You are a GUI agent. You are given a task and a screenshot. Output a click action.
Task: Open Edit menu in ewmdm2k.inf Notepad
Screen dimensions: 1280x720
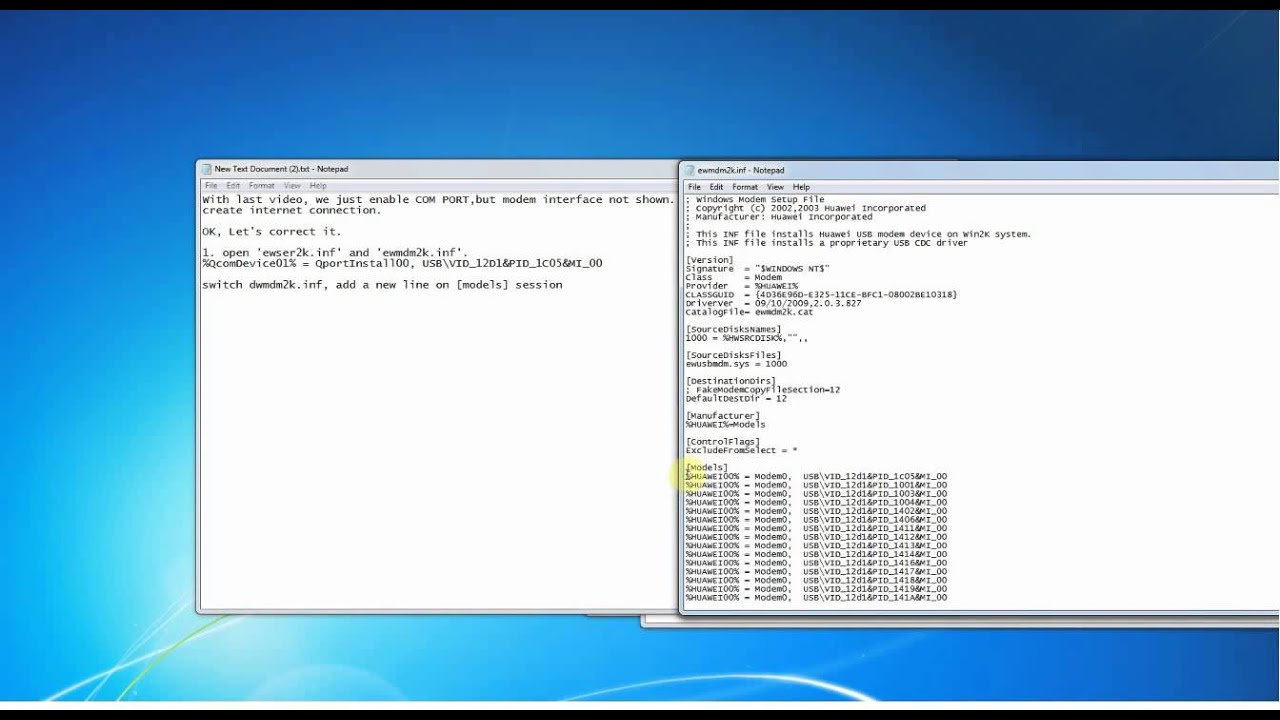716,187
